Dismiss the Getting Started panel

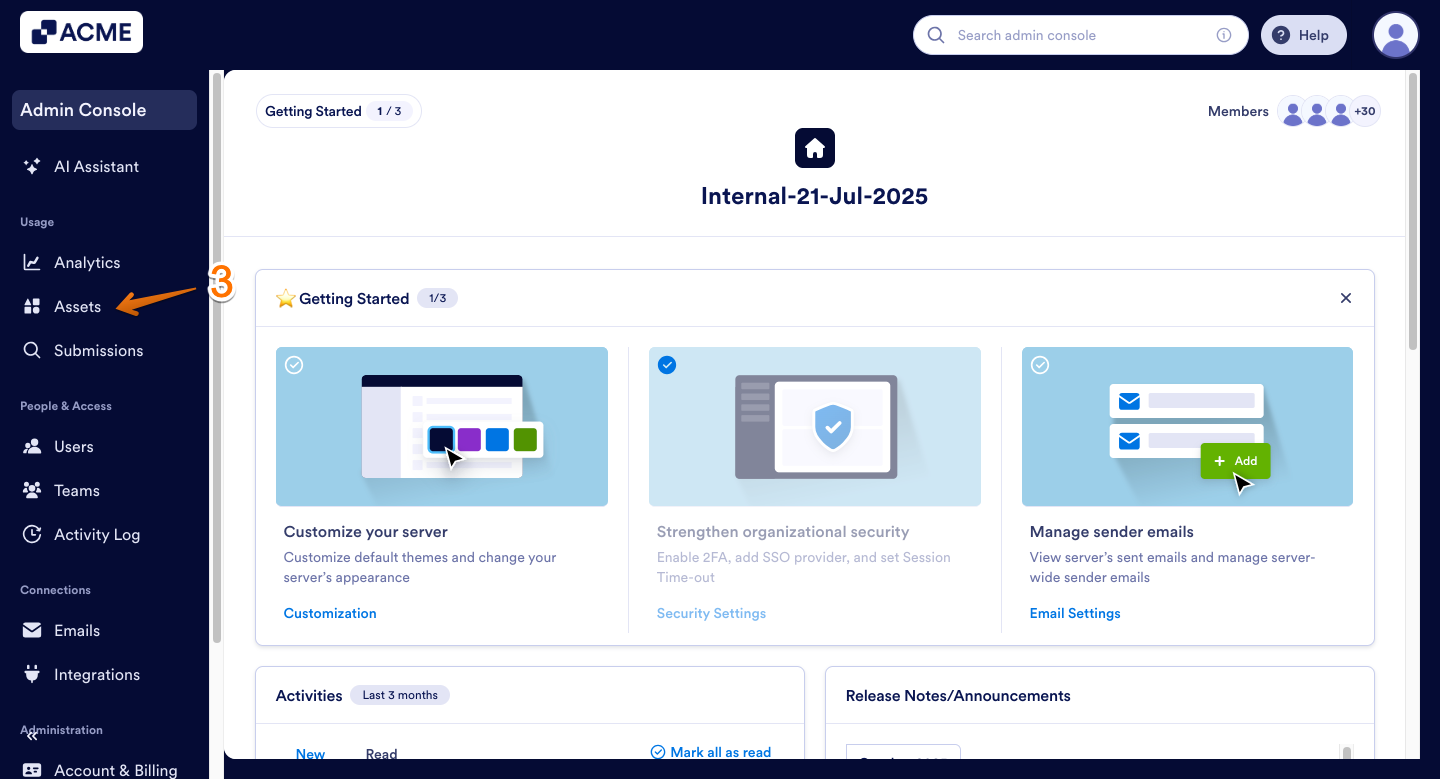[1346, 298]
